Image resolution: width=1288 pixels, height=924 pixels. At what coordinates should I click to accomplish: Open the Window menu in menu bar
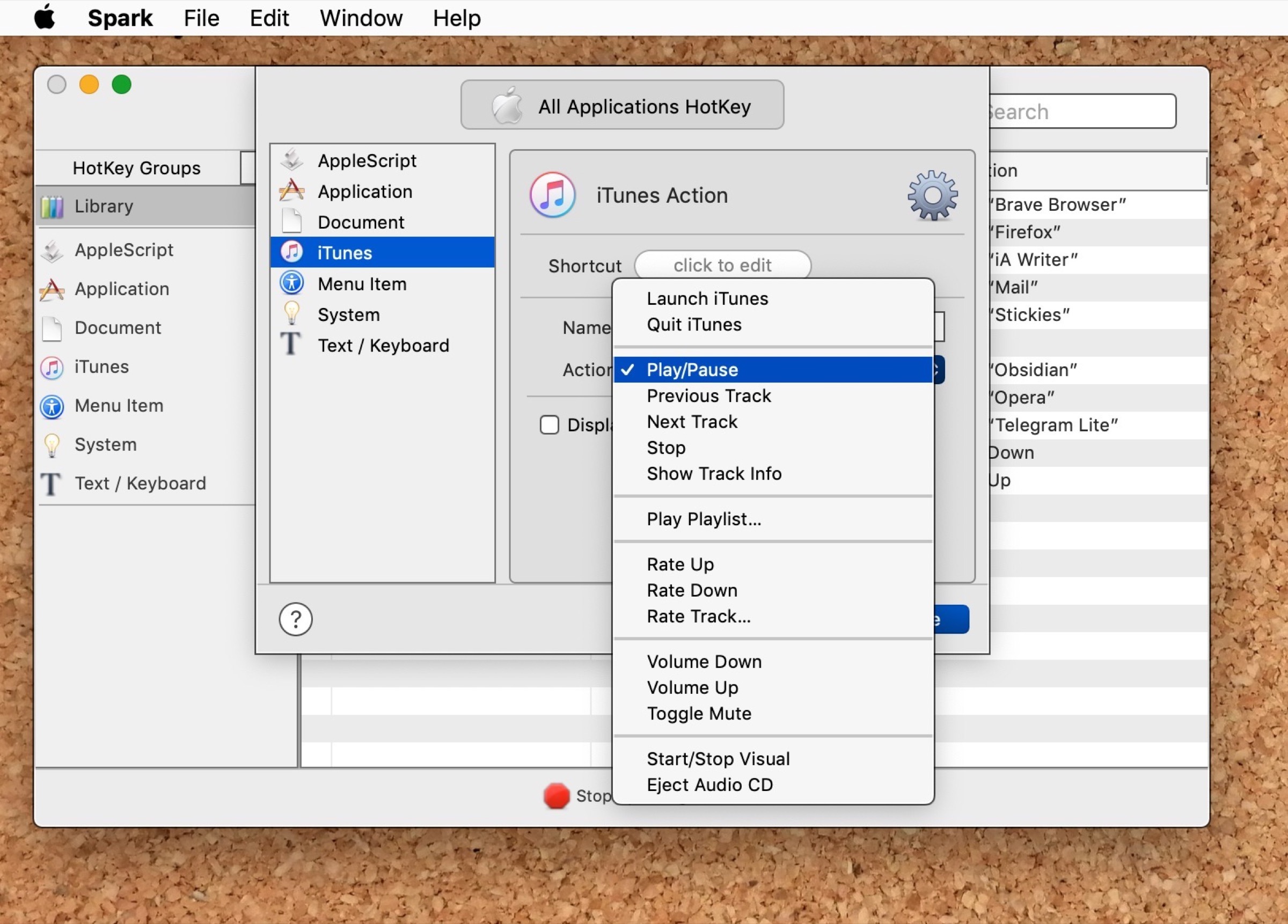(x=361, y=18)
